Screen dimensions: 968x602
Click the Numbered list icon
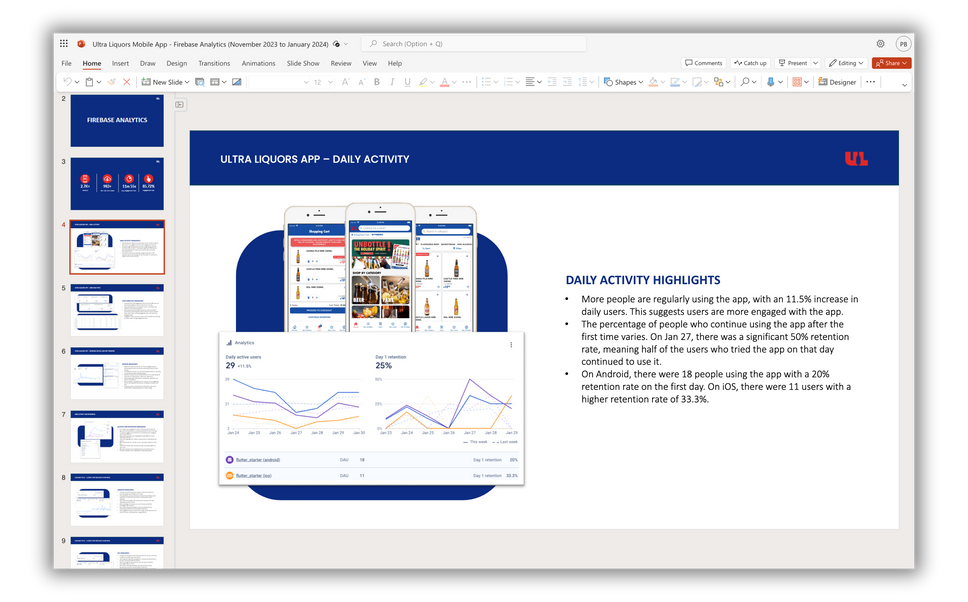(508, 82)
